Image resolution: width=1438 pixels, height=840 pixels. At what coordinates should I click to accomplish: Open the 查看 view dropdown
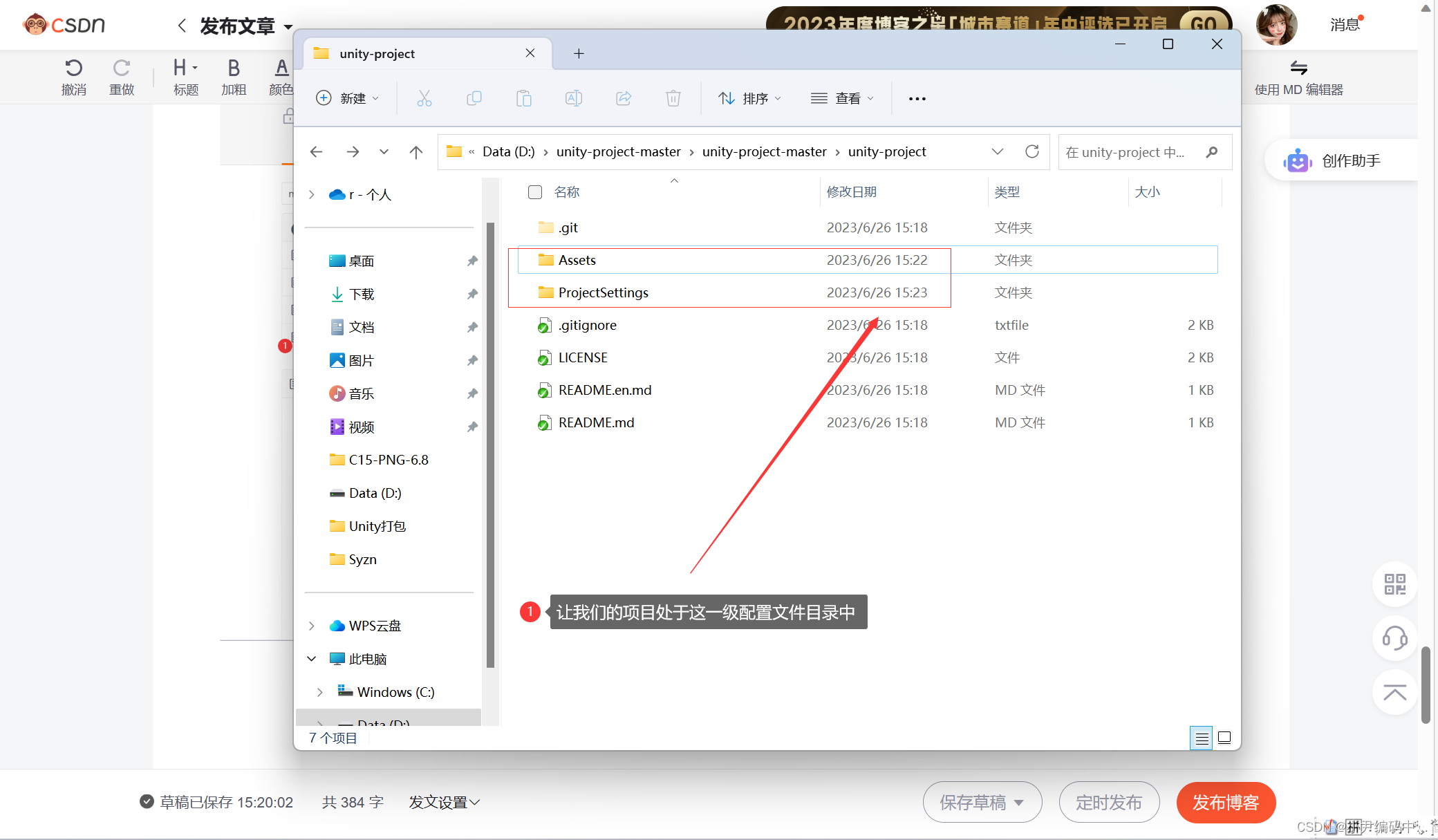click(842, 98)
